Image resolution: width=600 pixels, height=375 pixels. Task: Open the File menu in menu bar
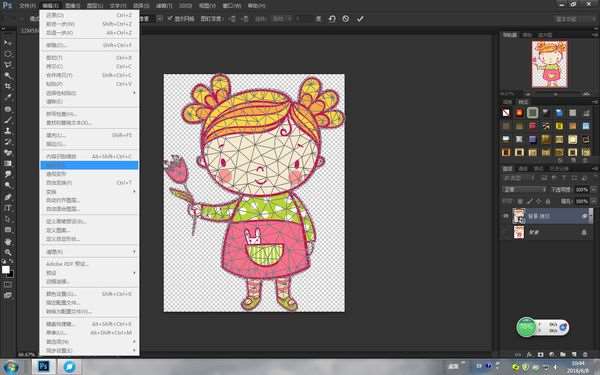coord(27,6)
